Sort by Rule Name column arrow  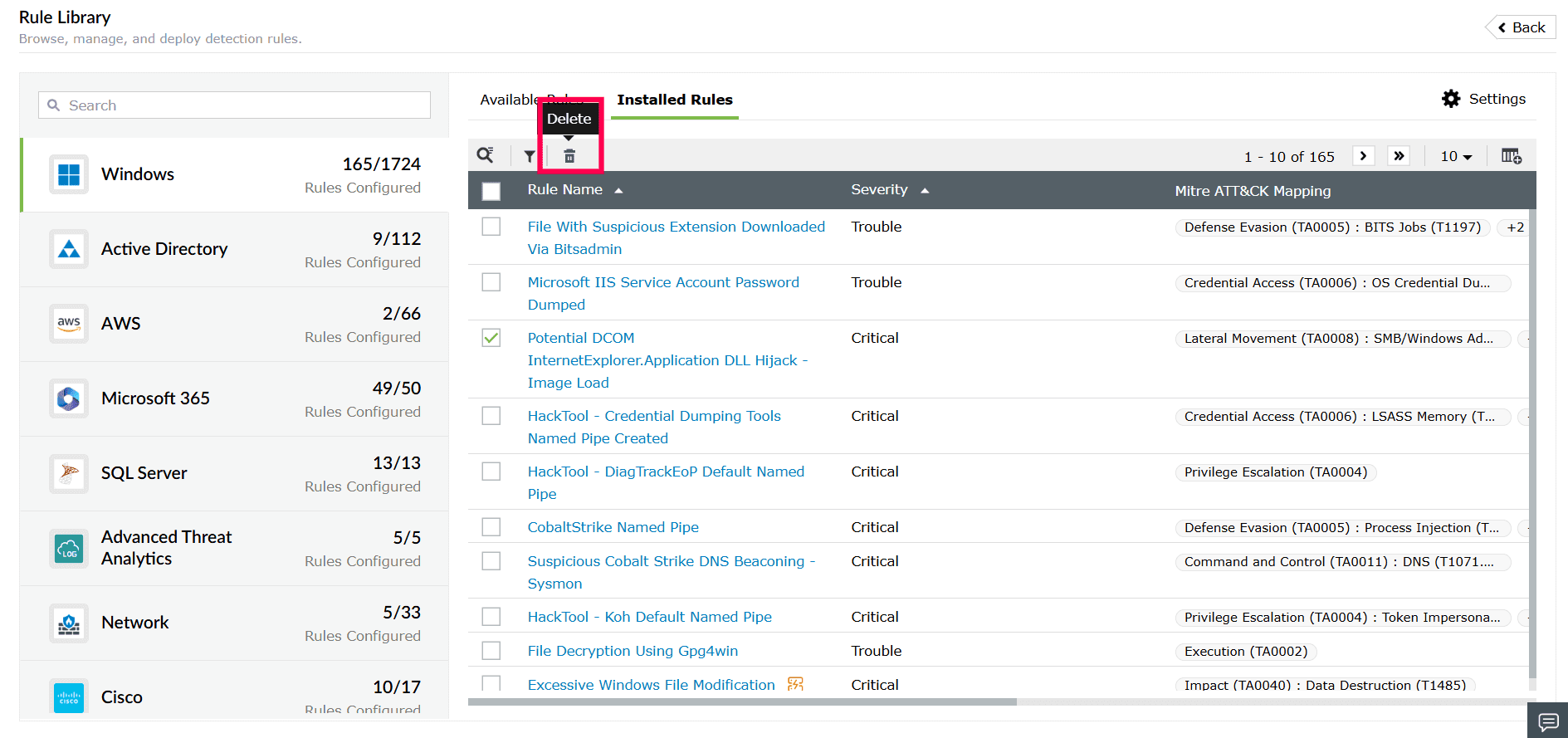point(618,191)
